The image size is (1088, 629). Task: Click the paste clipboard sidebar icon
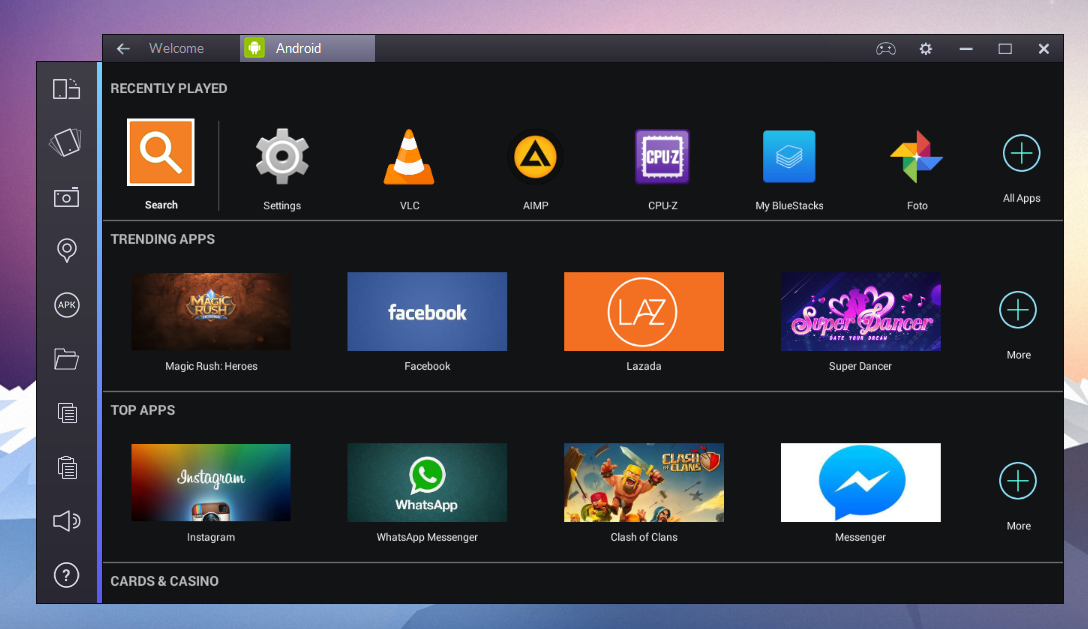coord(67,467)
